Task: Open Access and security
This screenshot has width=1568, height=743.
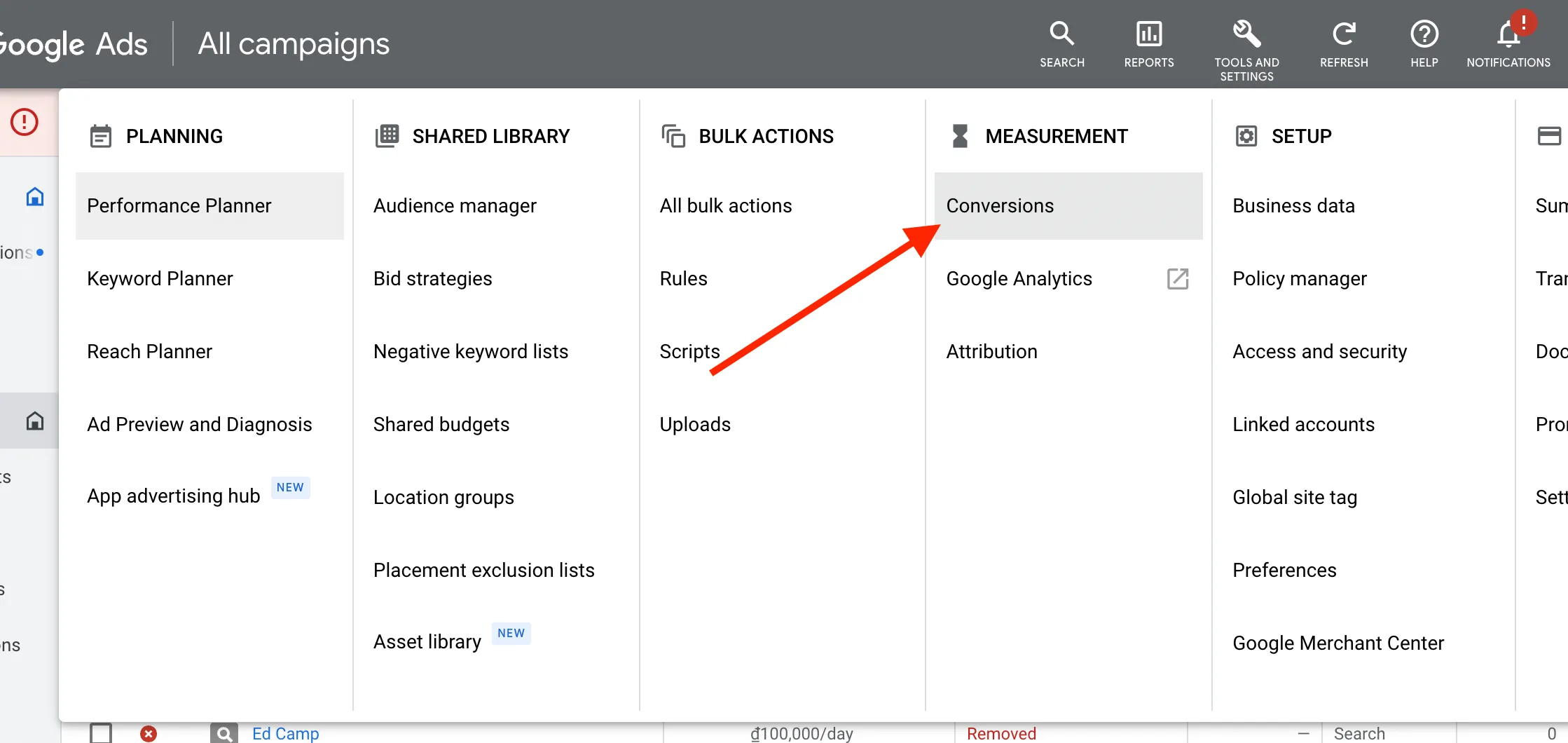Action: pyautogui.click(x=1320, y=352)
